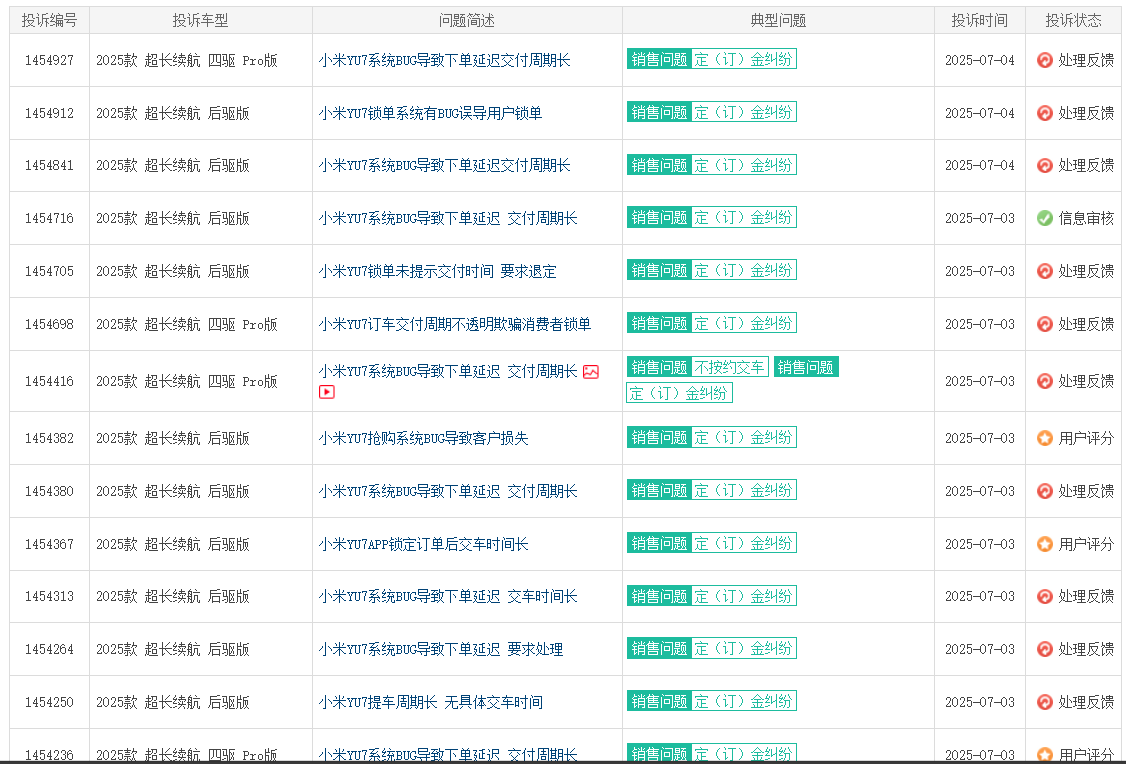Click the 销售问题 tag in row 1454382
Image resolution: width=1126 pixels, height=764 pixels.
tap(659, 437)
